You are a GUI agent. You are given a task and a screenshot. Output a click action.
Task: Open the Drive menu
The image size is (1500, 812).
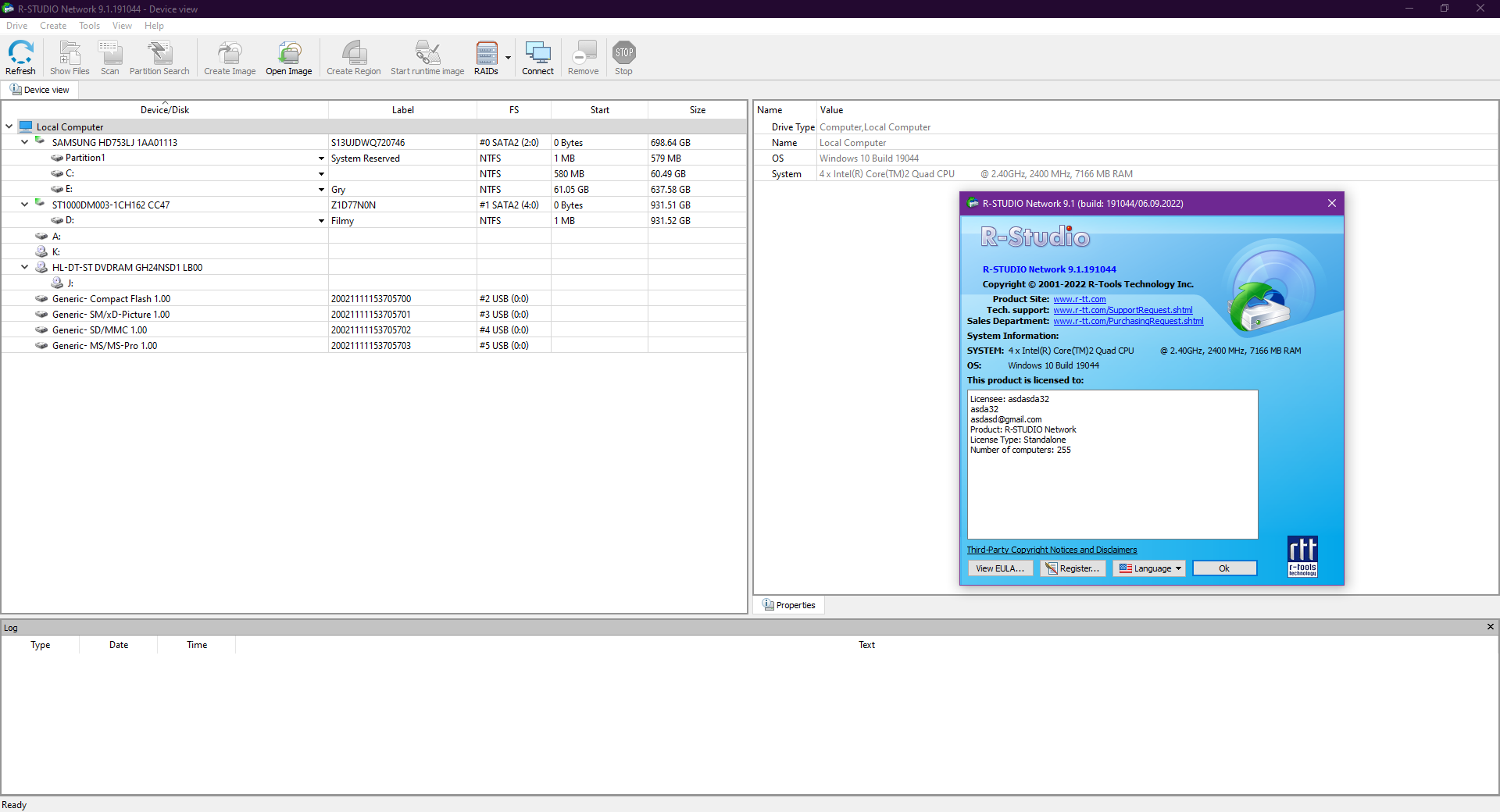16,26
